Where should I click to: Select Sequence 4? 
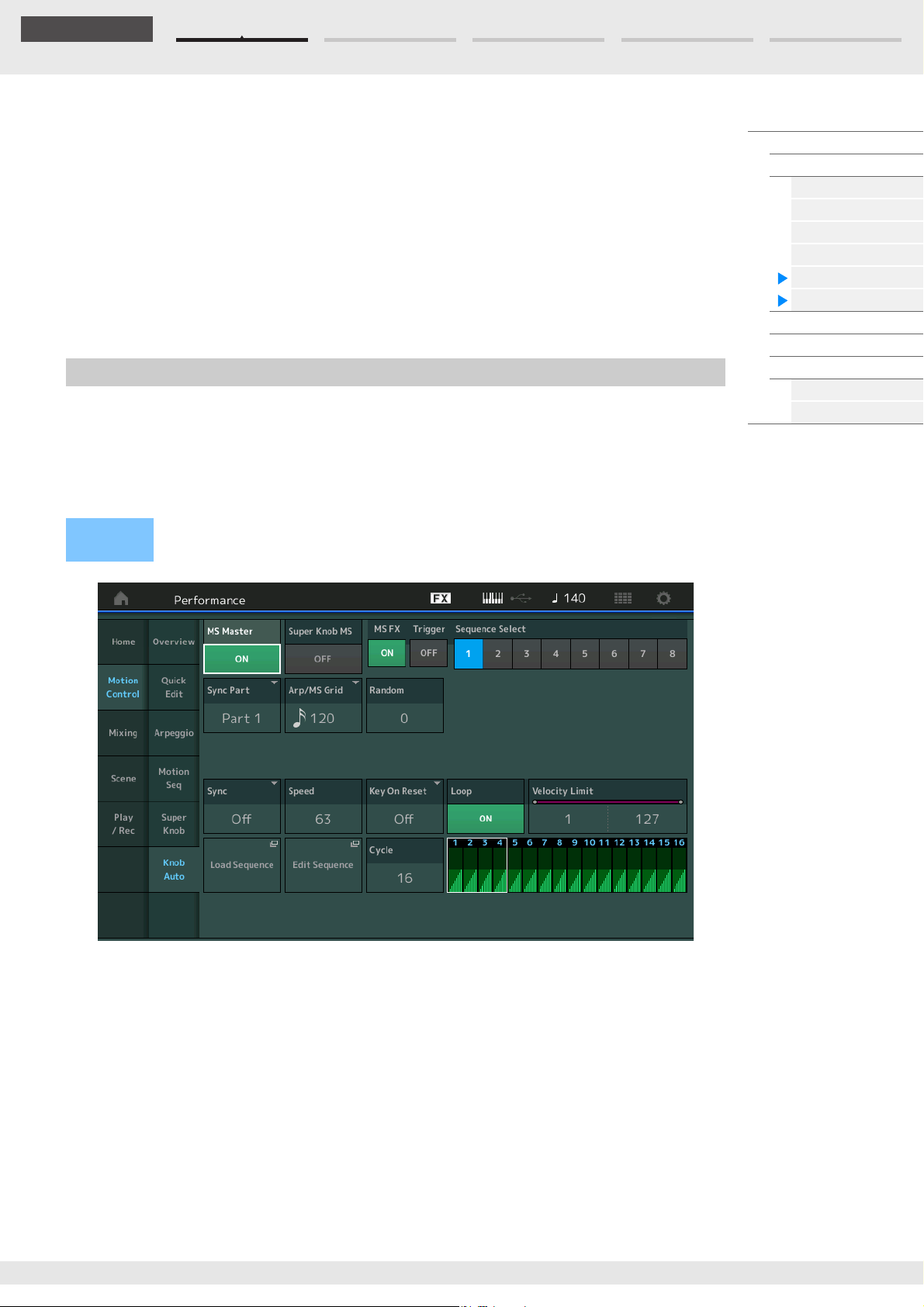(555, 654)
